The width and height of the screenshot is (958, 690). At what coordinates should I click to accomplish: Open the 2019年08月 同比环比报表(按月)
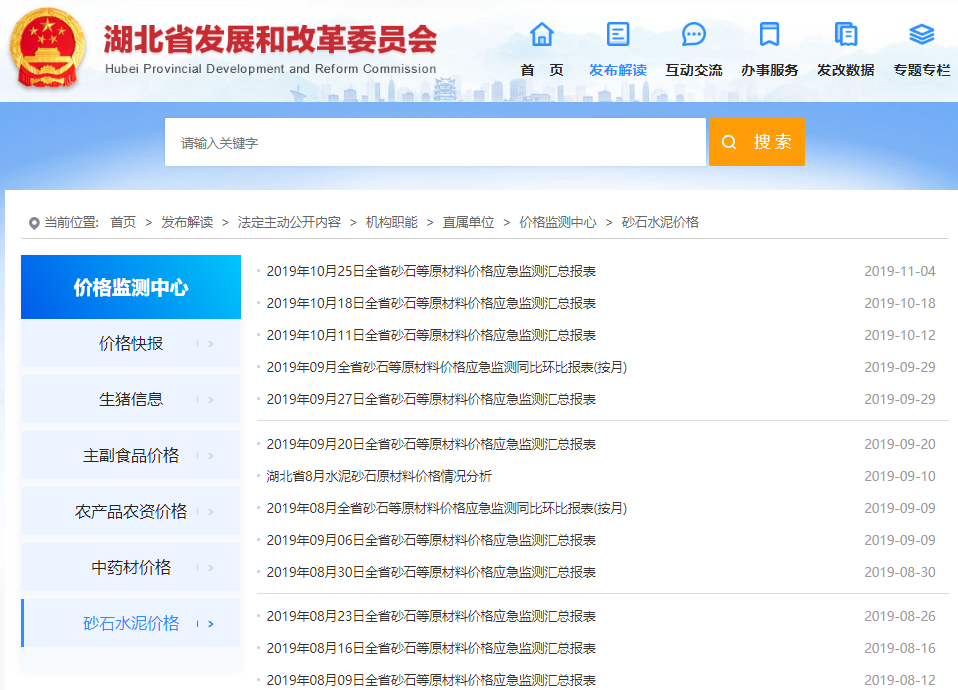[447, 508]
